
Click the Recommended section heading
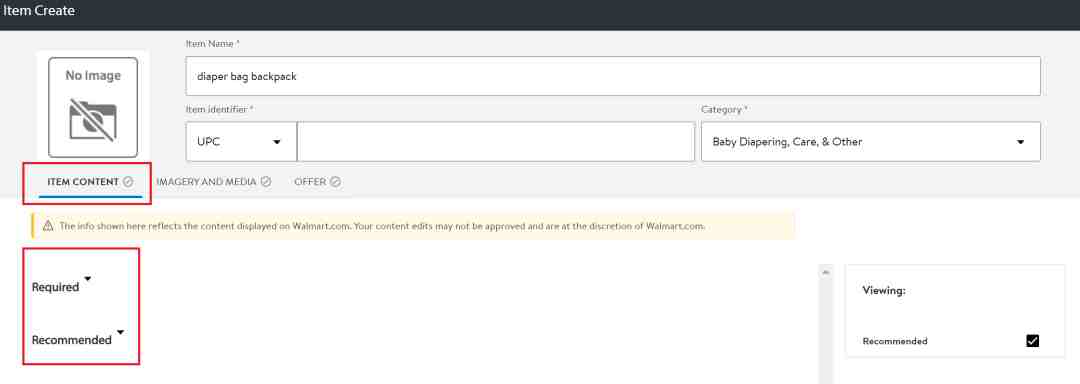(x=72, y=340)
